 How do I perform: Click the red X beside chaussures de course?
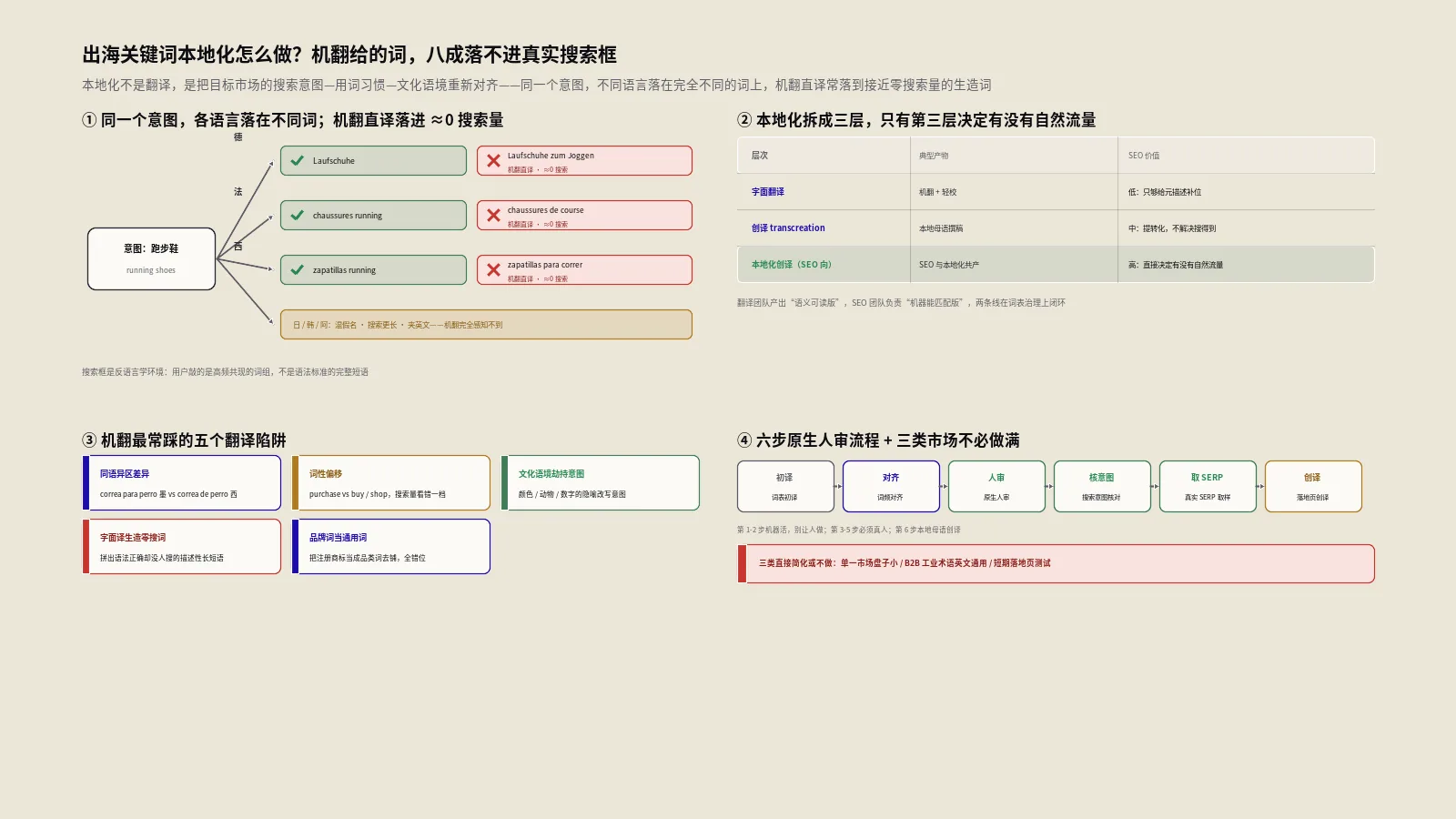pos(493,216)
